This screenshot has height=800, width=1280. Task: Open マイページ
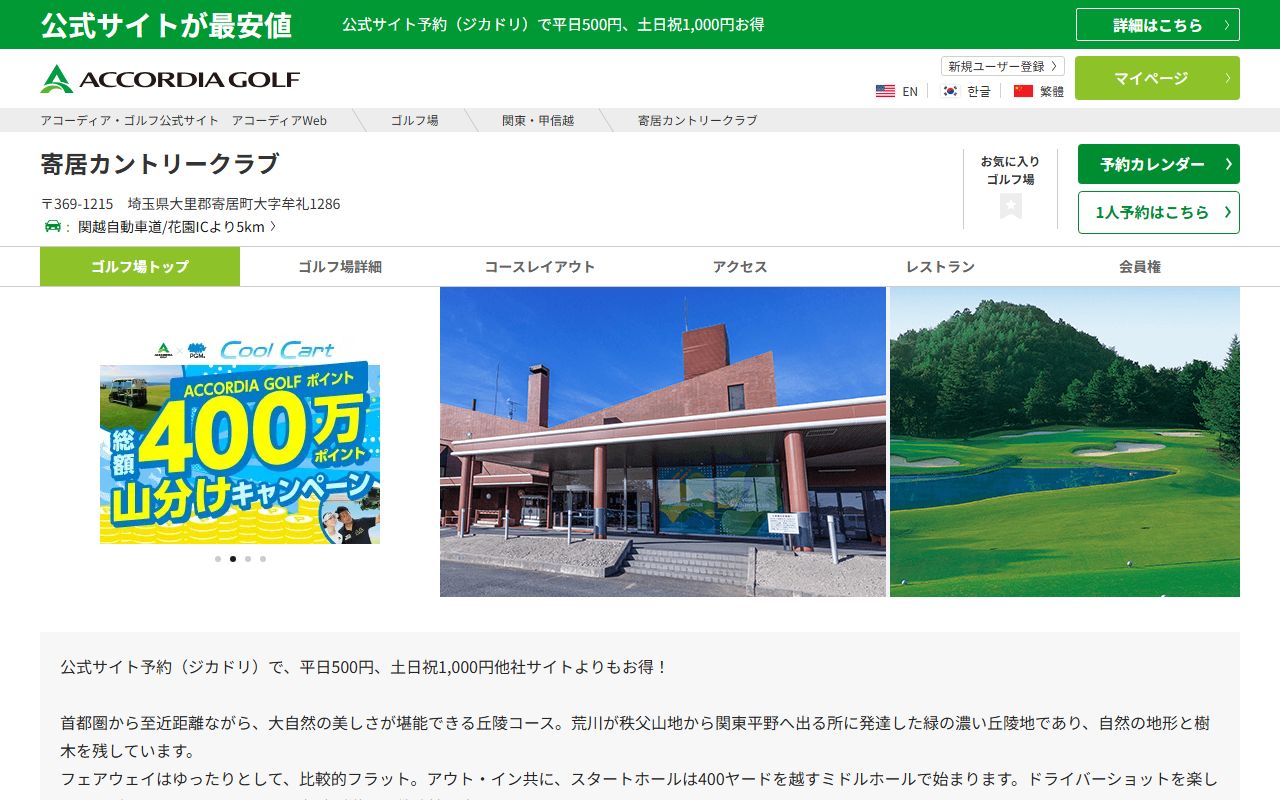(1157, 78)
